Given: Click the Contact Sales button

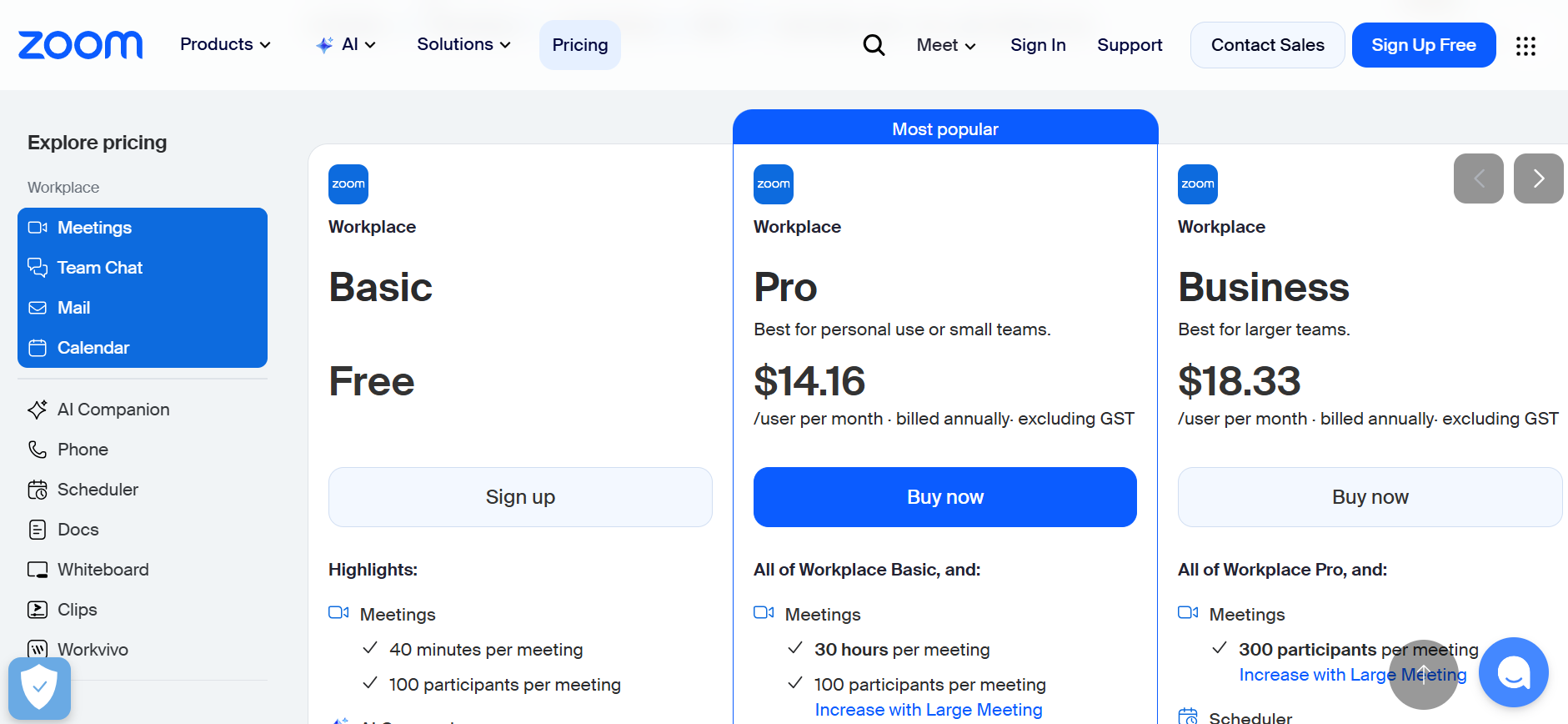Looking at the screenshot, I should [1267, 45].
